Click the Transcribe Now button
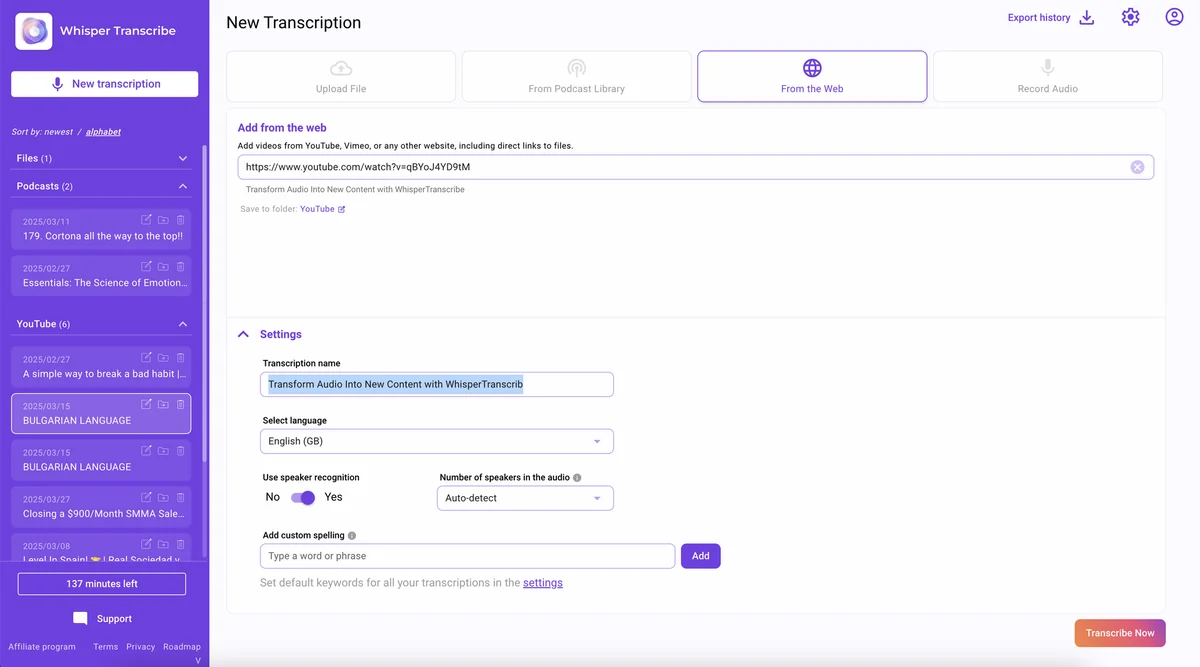Viewport: 1200px width, 667px height. 1120,633
